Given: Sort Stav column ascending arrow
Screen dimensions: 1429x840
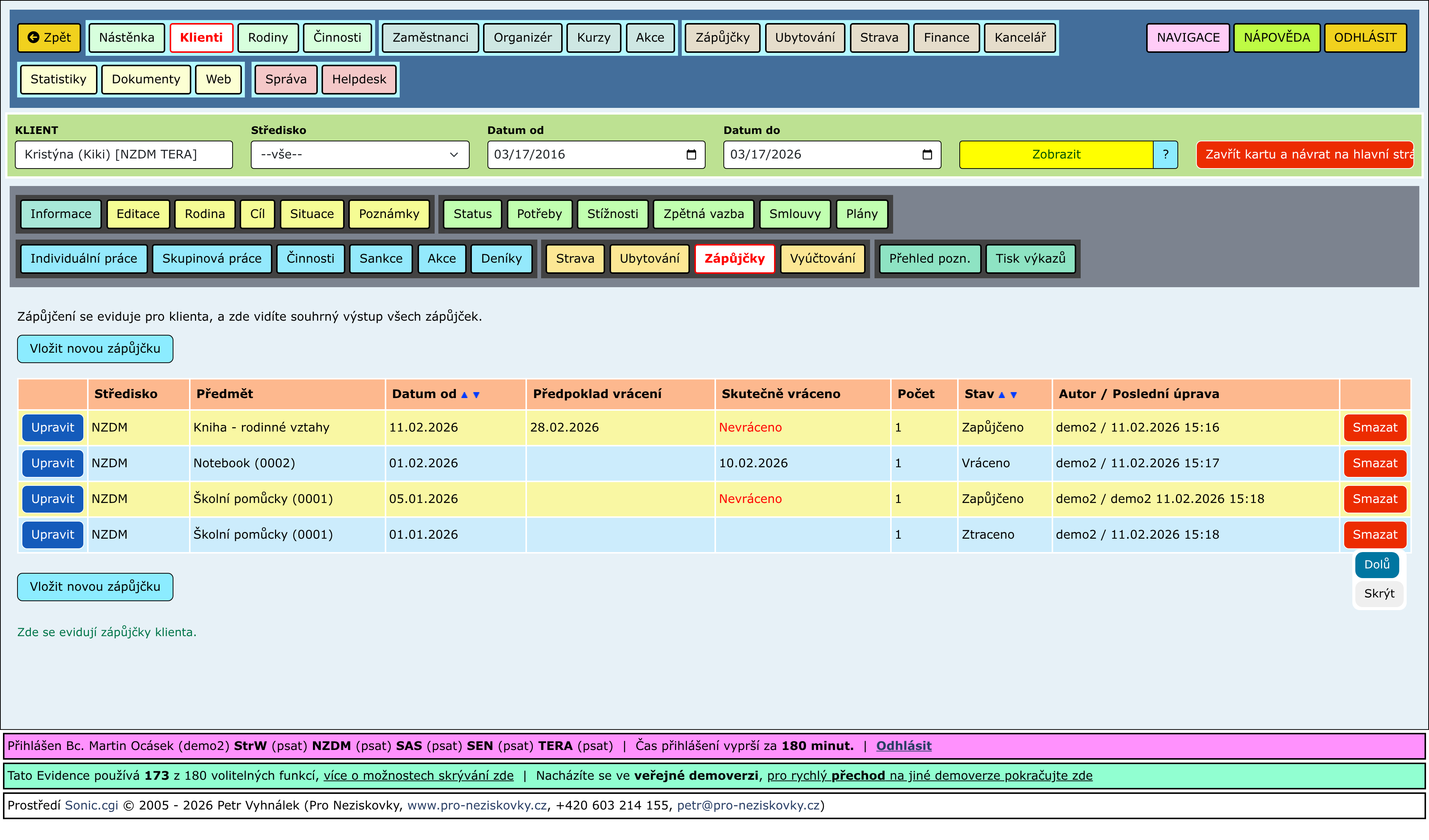Looking at the screenshot, I should 1001,395.
